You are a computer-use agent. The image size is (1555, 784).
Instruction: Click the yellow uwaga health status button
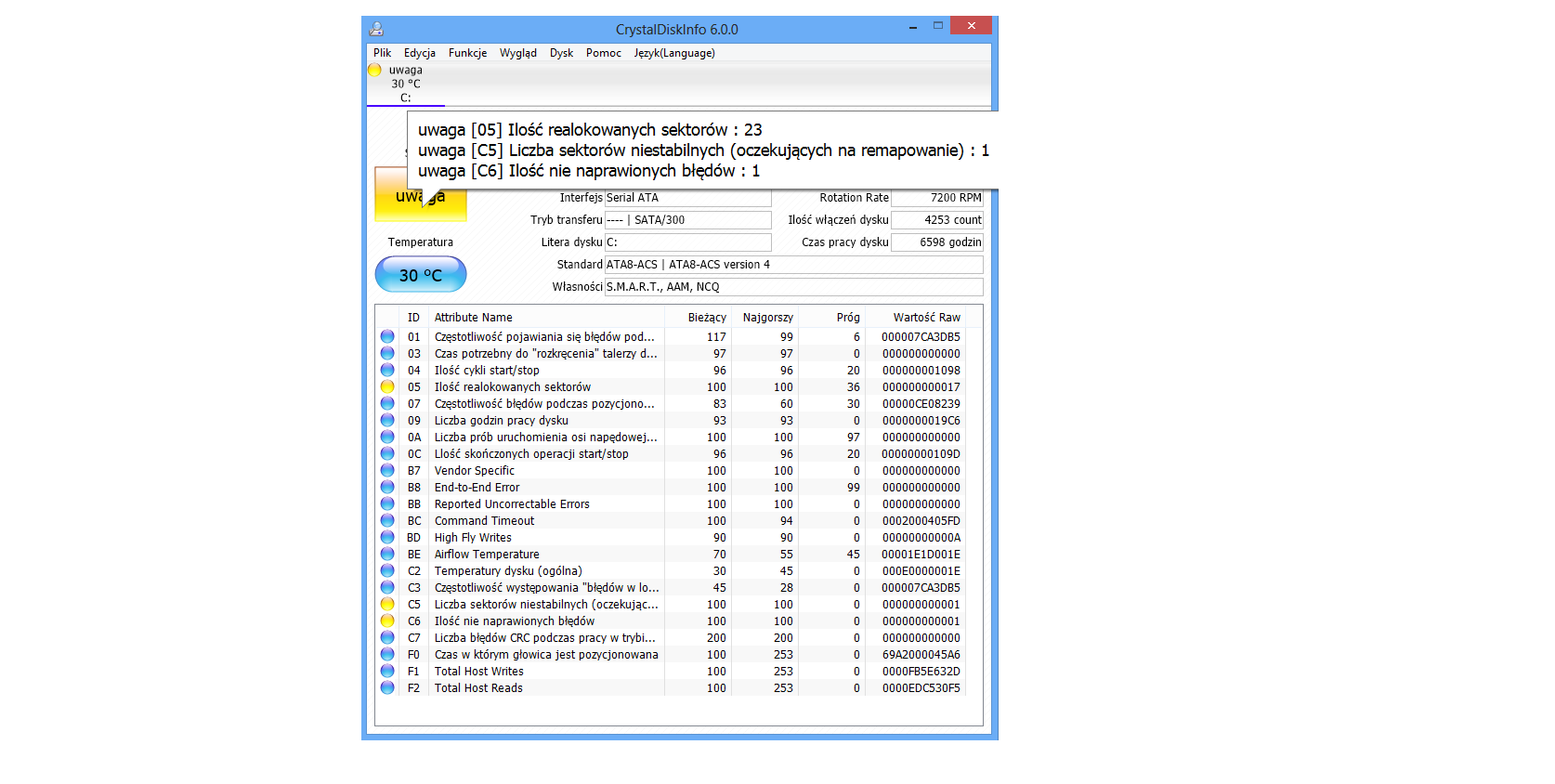[x=421, y=194]
